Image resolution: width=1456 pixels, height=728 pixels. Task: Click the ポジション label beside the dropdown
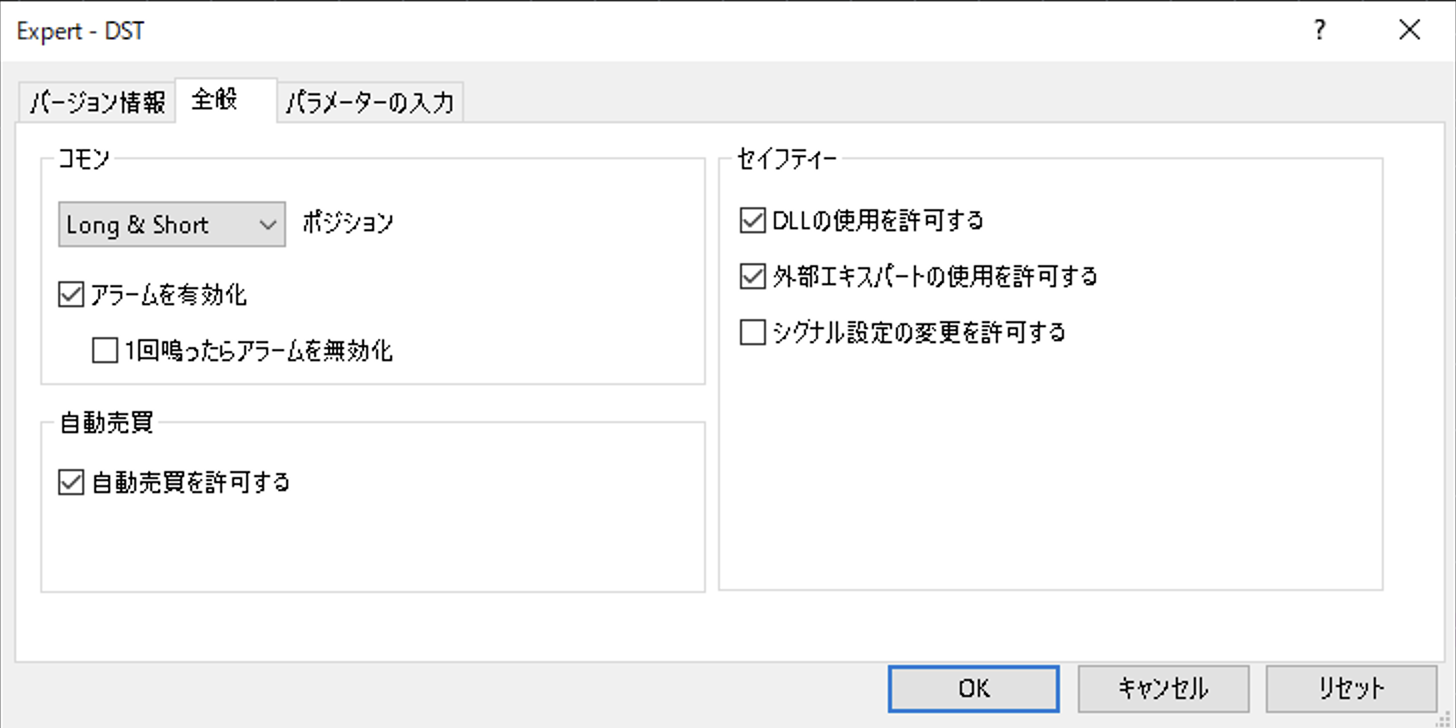pos(348,223)
